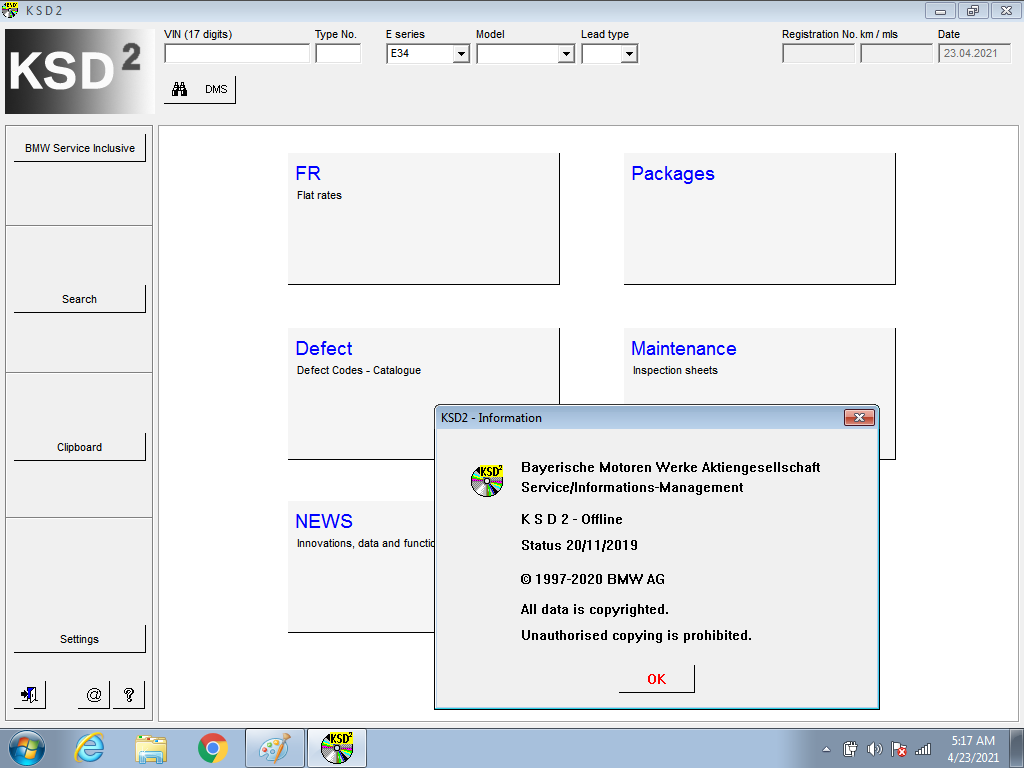The width and height of the screenshot is (1024, 768).
Task: Close the main KSD2 window
Action: tap(1006, 10)
